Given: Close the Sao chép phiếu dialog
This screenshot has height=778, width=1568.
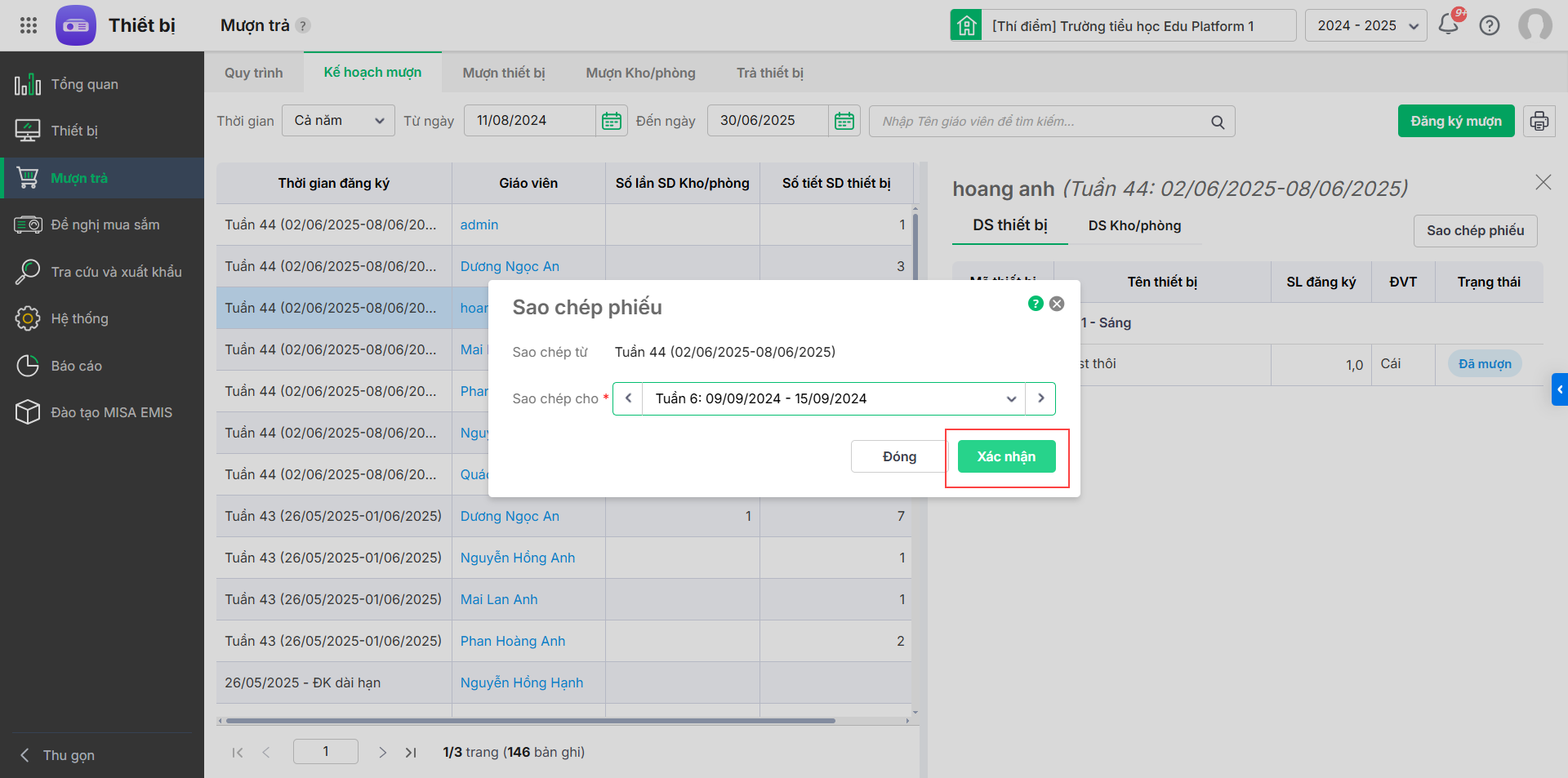Looking at the screenshot, I should (x=1057, y=304).
